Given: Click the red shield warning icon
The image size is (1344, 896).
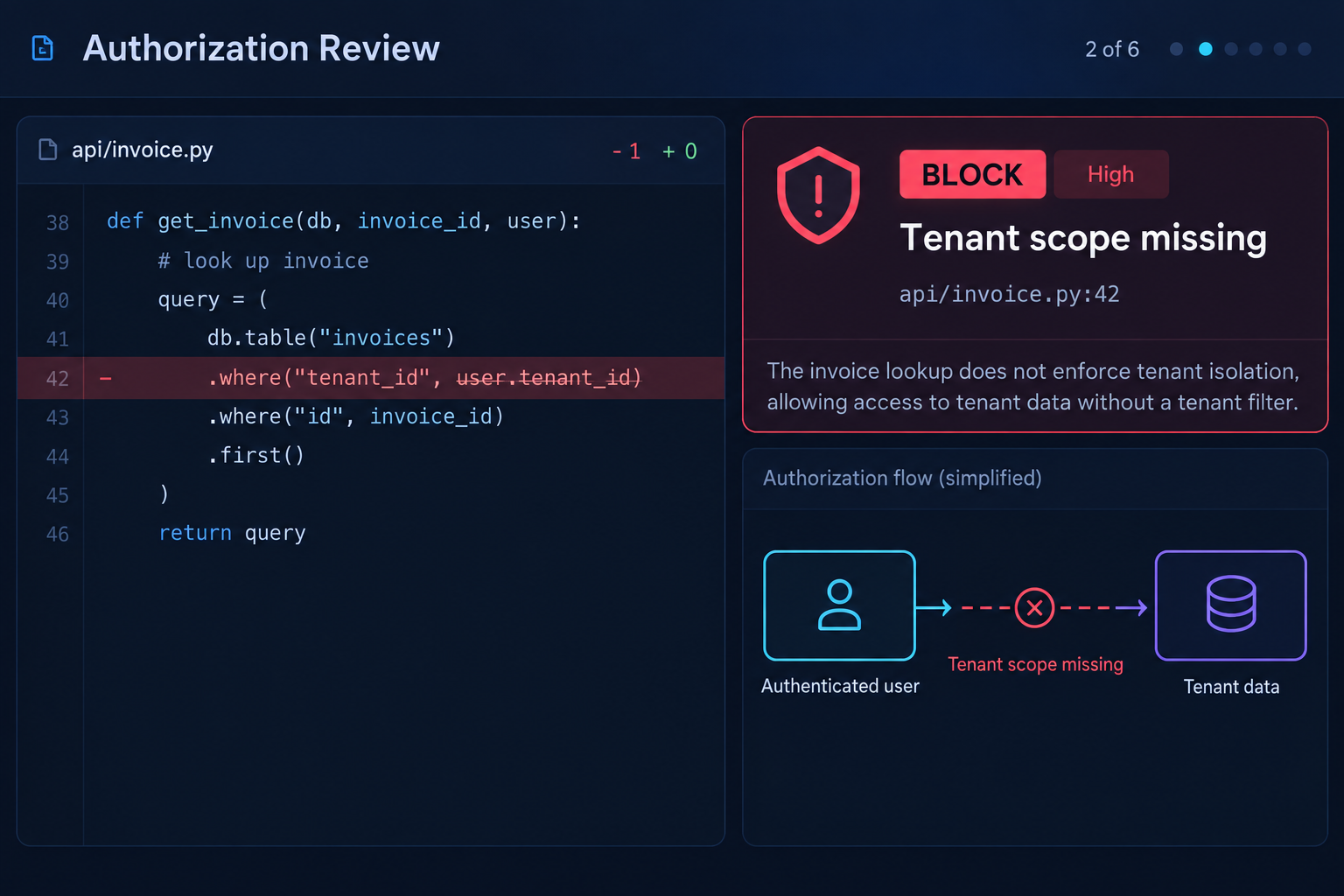Looking at the screenshot, I should point(818,195).
